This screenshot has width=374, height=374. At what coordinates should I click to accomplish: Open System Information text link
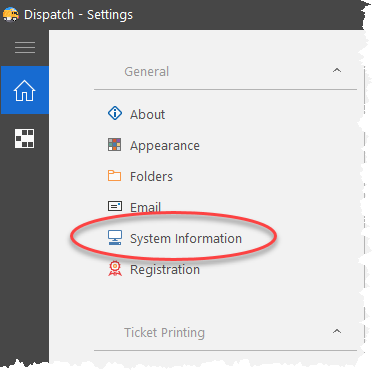pos(186,239)
